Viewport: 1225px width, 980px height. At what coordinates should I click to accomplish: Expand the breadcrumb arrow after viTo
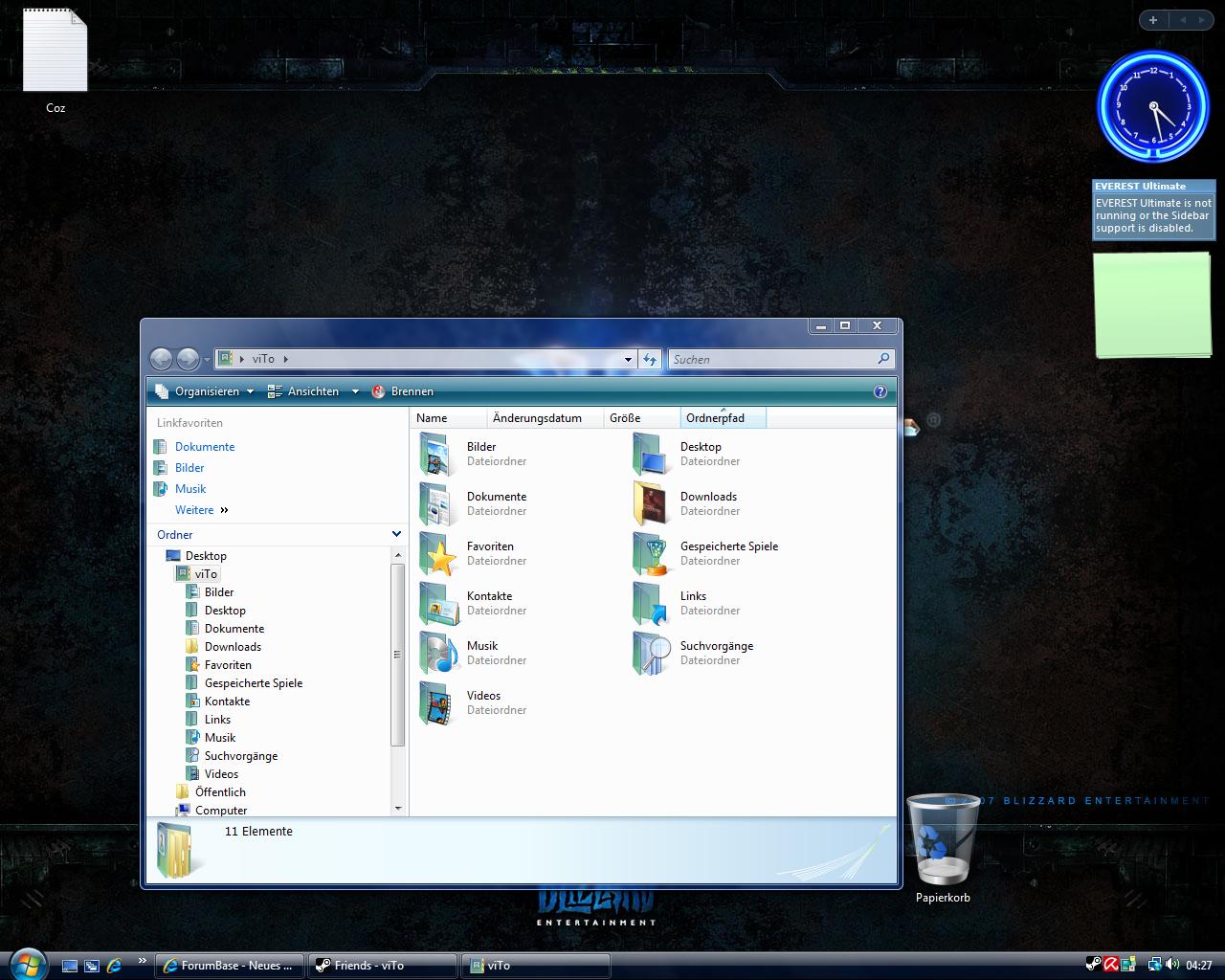coord(285,359)
